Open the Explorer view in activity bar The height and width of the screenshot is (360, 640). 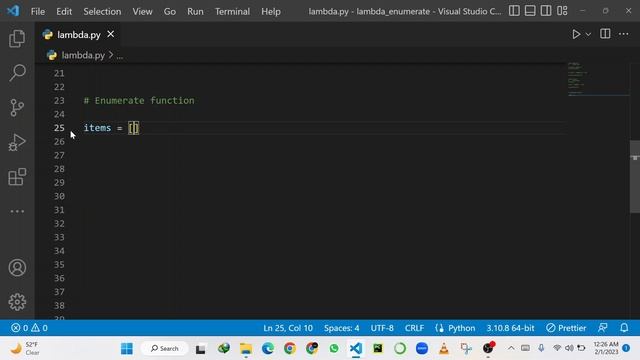[x=17, y=38]
